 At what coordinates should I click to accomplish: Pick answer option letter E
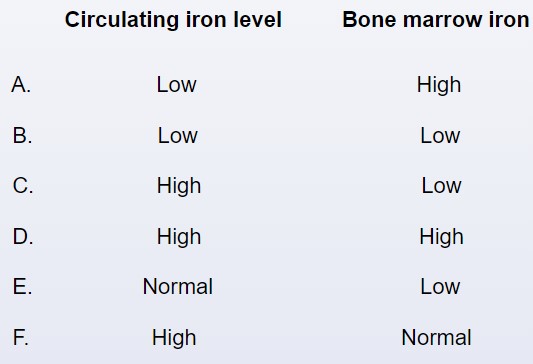tap(22, 287)
